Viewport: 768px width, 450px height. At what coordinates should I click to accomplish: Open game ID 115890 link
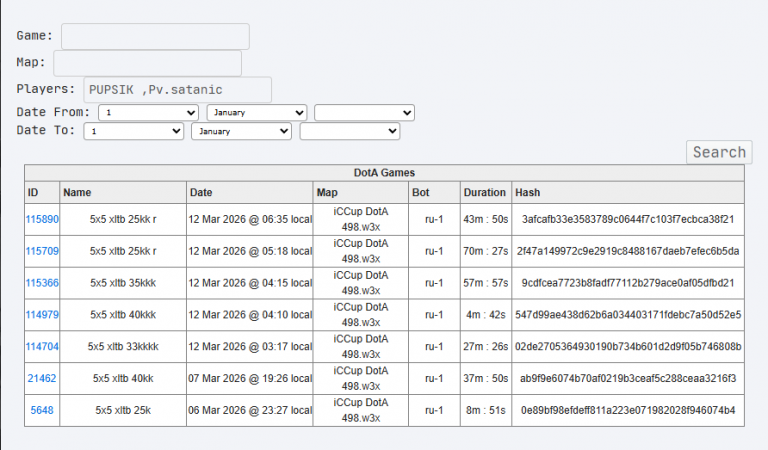coord(42,219)
